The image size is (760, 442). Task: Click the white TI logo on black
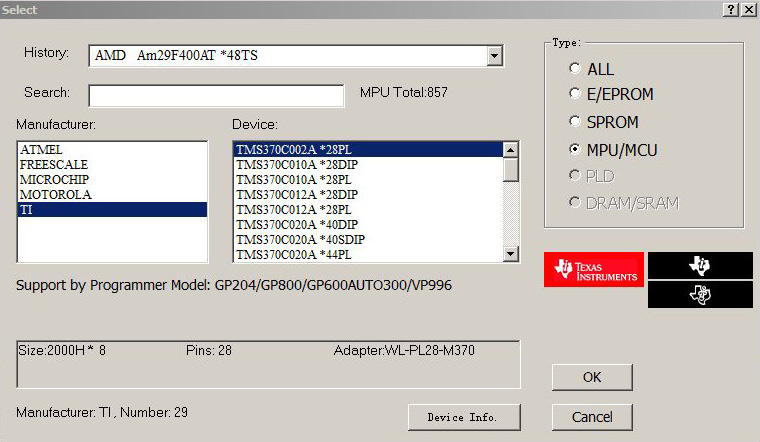[700, 265]
